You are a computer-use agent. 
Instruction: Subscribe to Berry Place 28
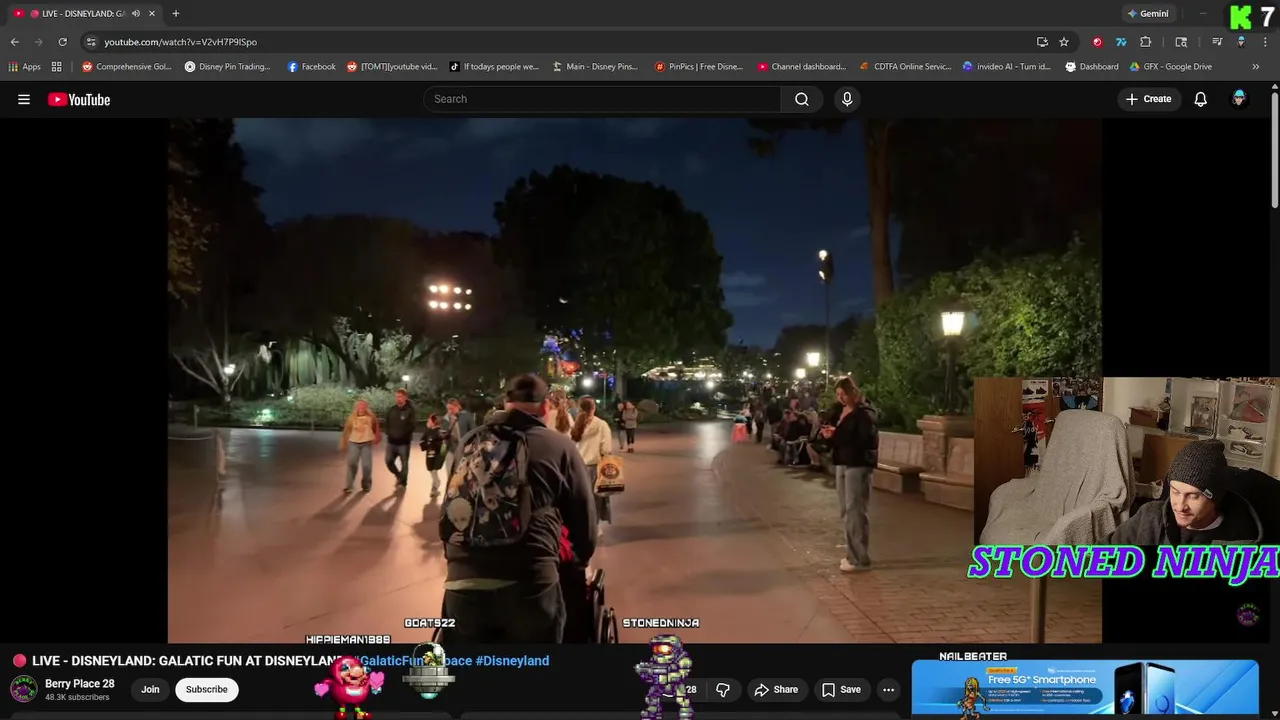point(206,689)
